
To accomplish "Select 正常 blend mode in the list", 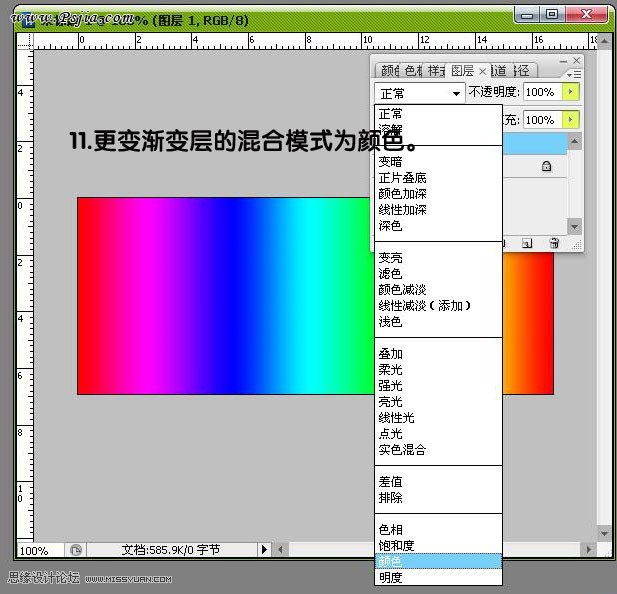I will point(438,114).
